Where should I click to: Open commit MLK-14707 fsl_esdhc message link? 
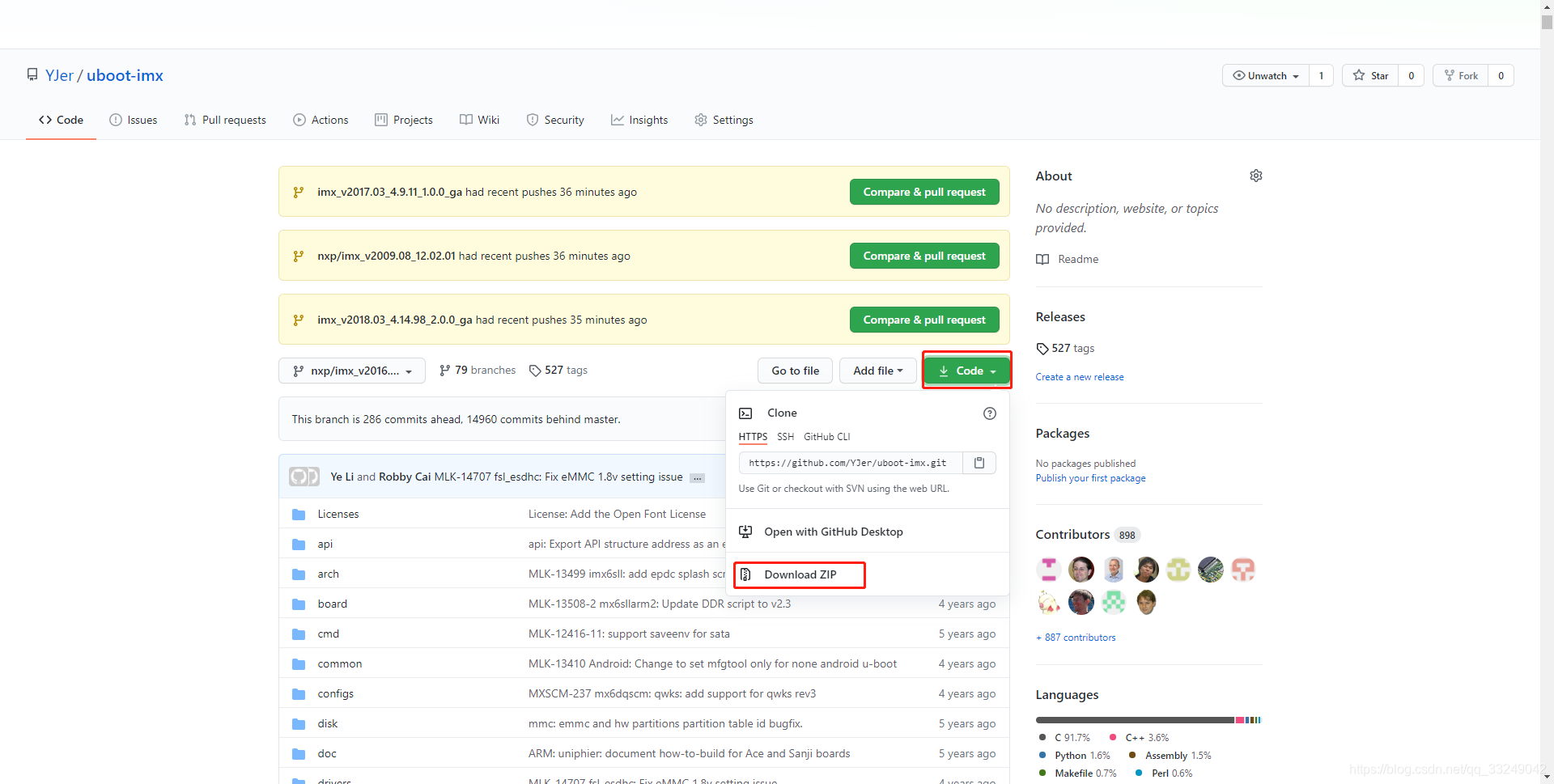tap(558, 477)
